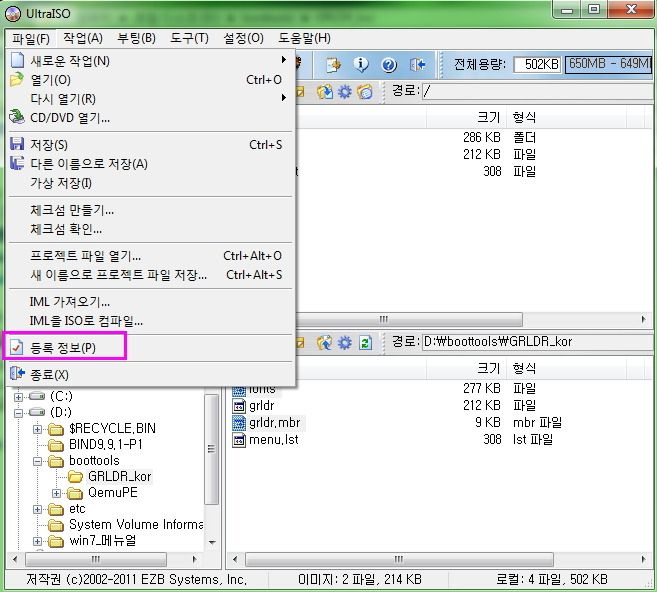
Task: Open the info icon in main toolbar
Action: (361, 65)
